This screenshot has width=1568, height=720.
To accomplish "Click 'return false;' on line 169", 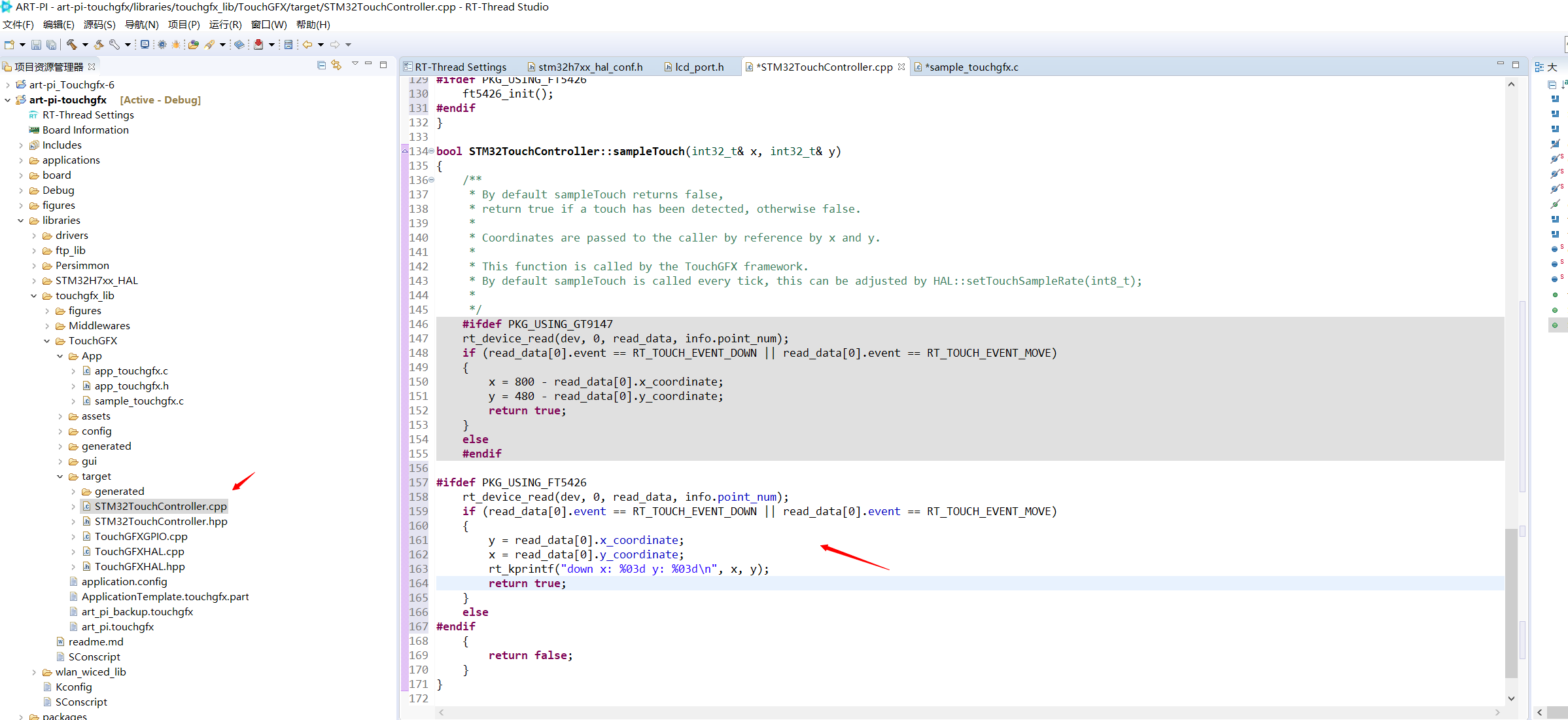I will 531,655.
